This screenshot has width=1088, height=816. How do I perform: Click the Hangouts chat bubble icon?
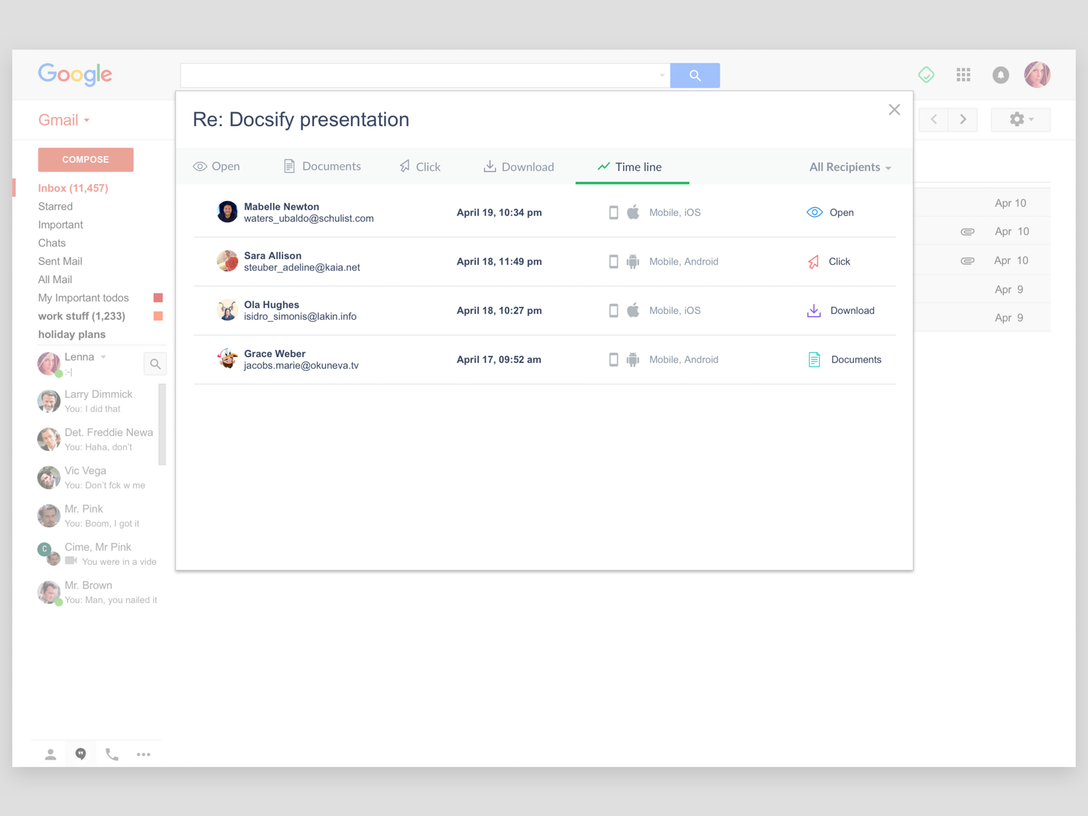tap(81, 754)
